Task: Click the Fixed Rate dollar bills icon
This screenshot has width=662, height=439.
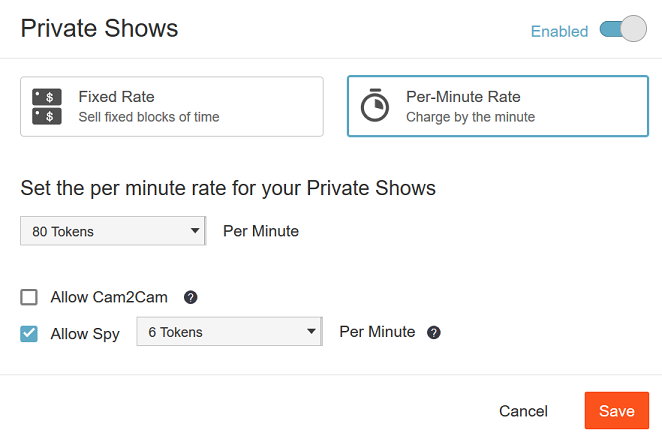Action: 47,107
